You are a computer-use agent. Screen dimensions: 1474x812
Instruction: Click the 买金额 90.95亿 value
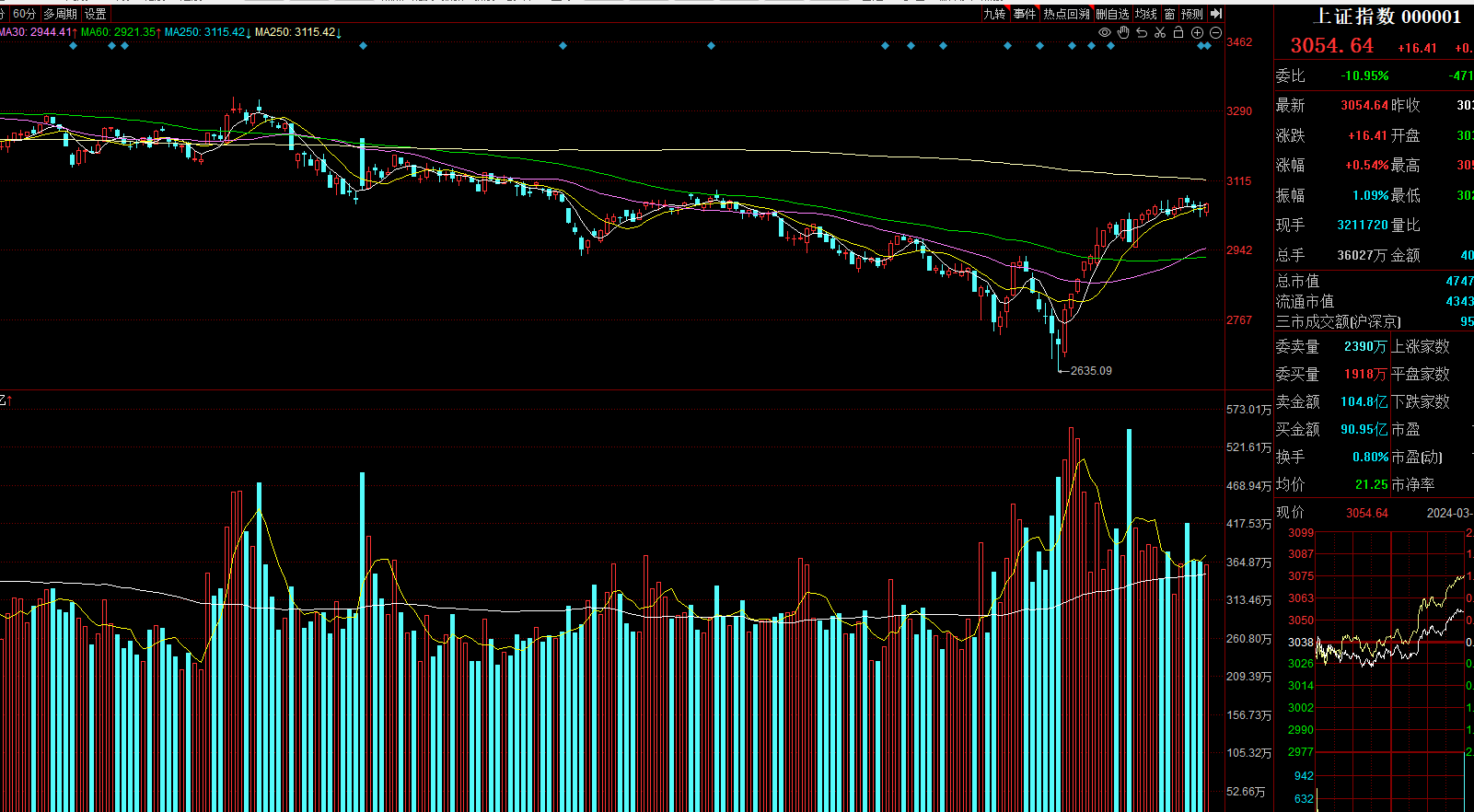[1364, 429]
